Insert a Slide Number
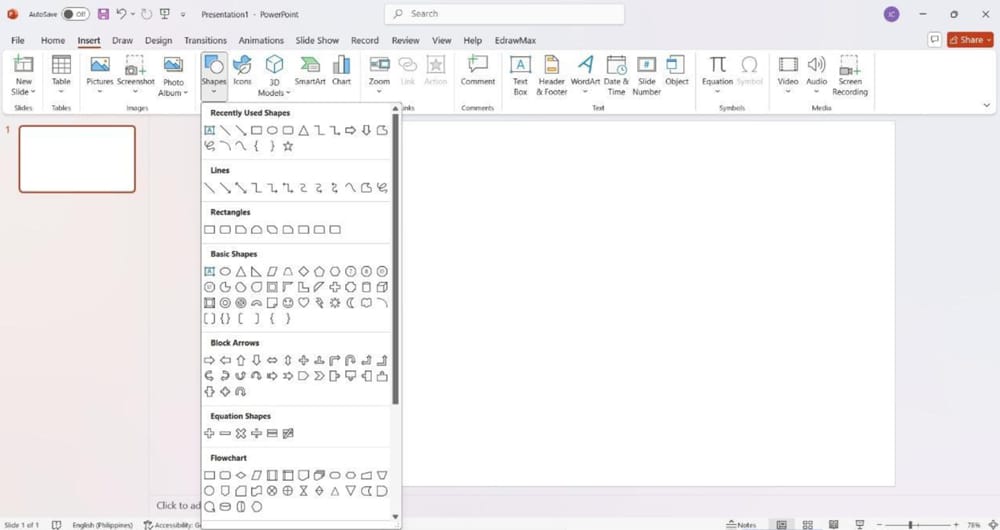Viewport: 1000px width, 530px height. (647, 76)
